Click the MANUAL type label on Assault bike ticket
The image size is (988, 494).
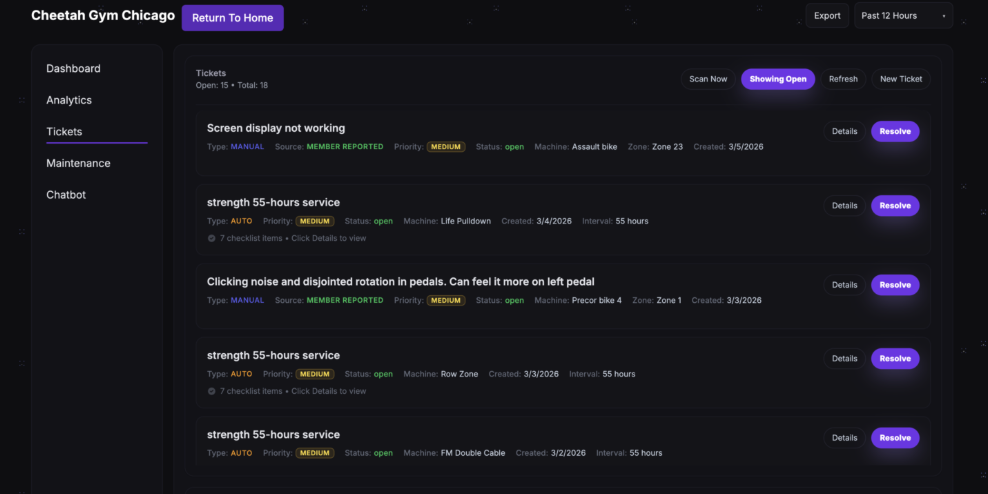(x=247, y=147)
